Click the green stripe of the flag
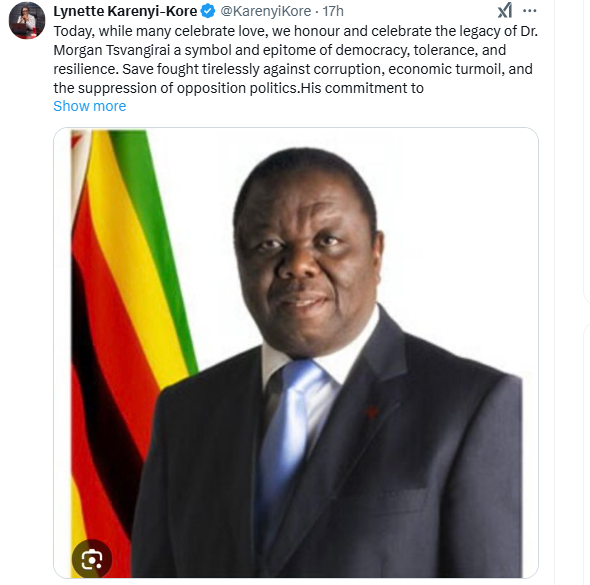Screen dimensions: 590x585 (158, 241)
